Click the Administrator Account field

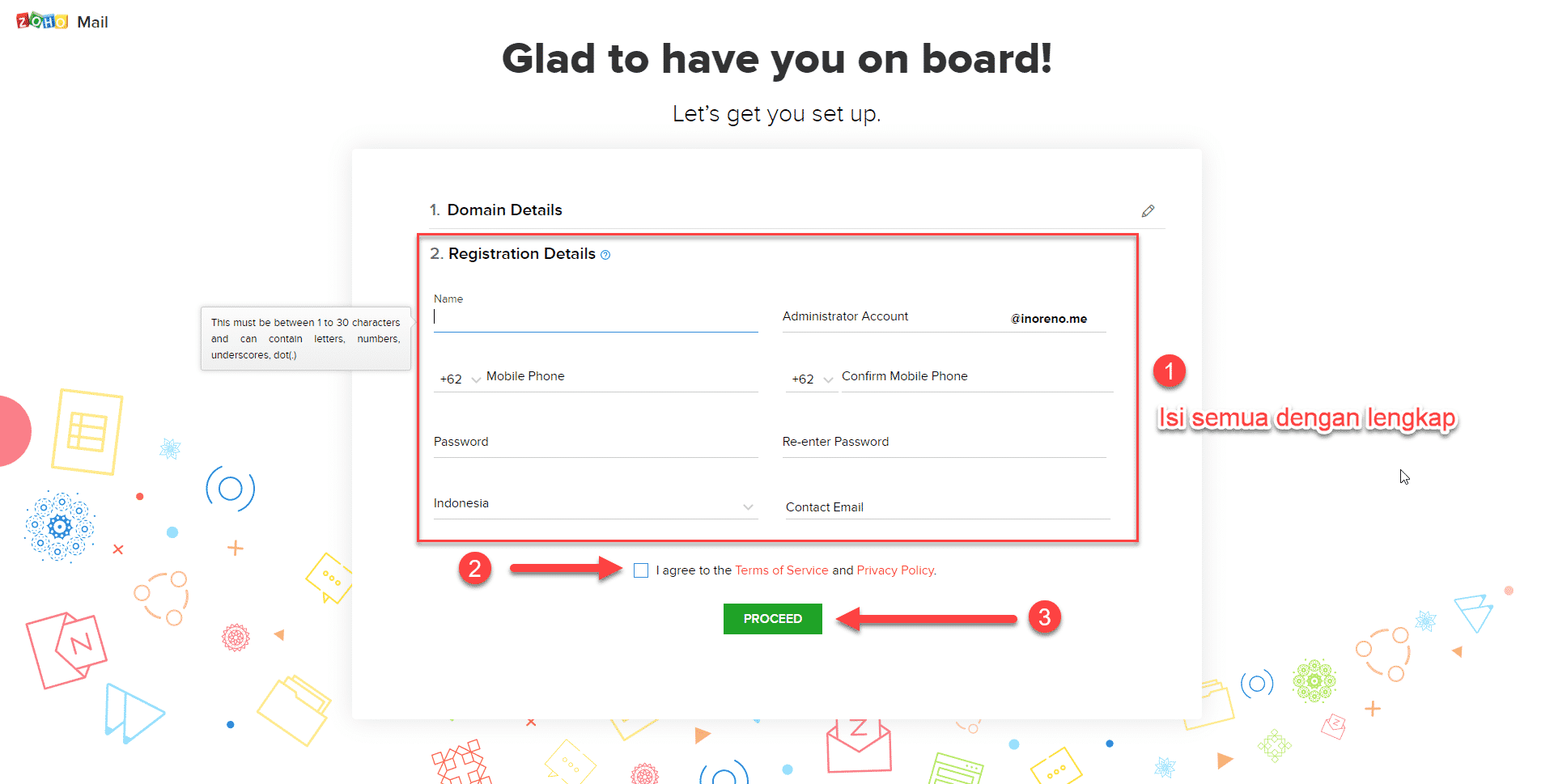pos(890,317)
